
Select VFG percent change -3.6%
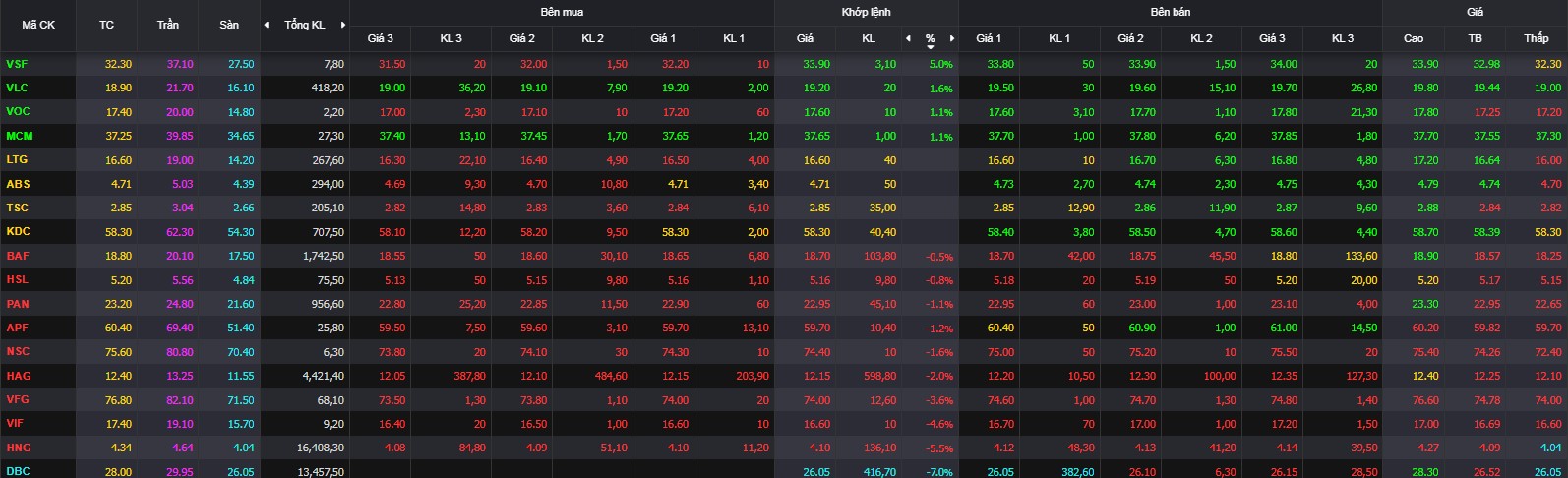[939, 400]
